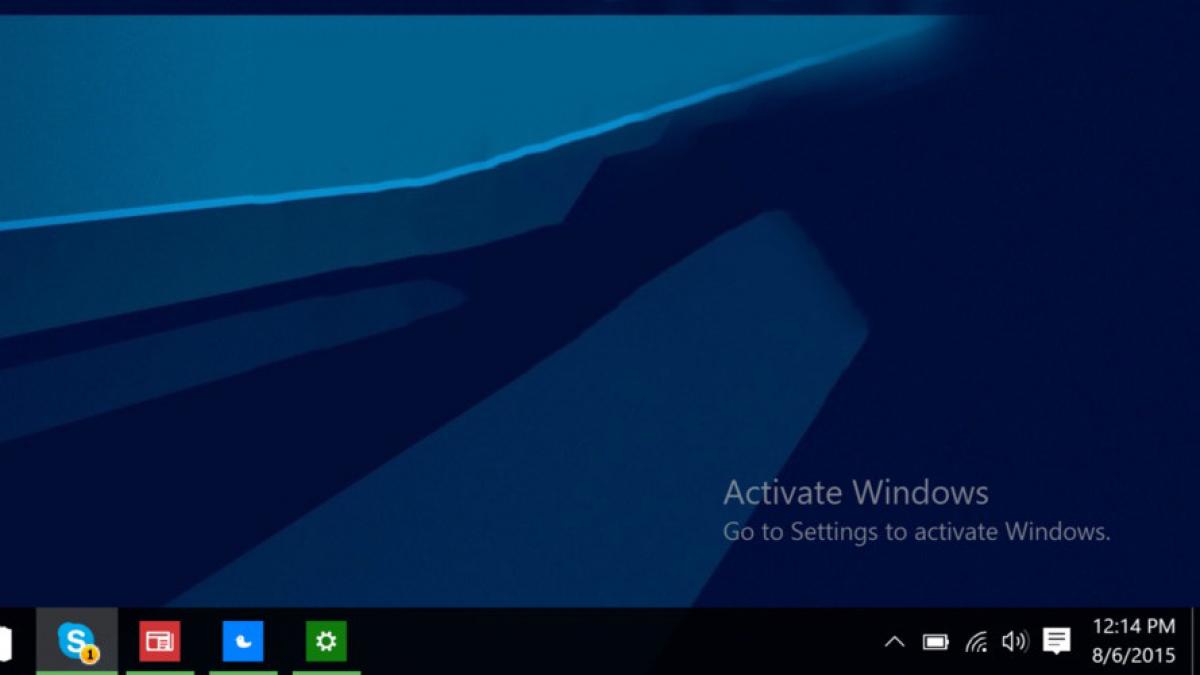Check battery status in the system tray
The width and height of the screenshot is (1200, 675).
tap(936, 642)
